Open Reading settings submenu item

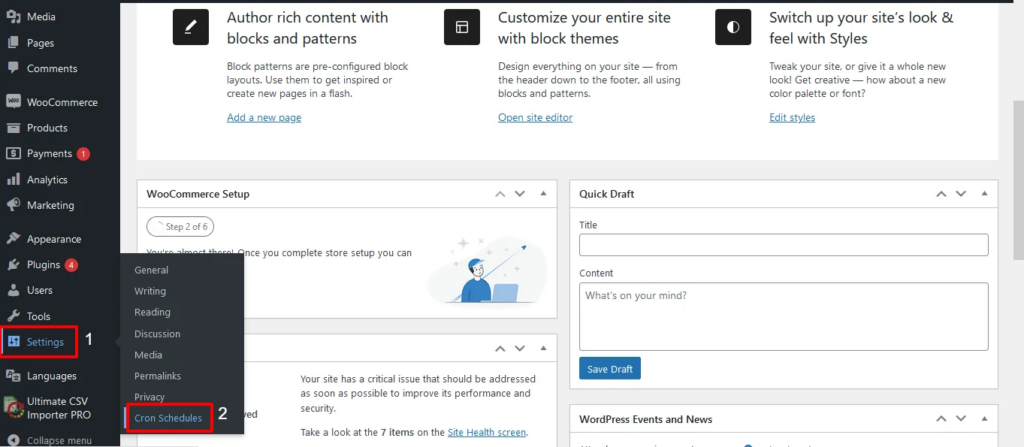[152, 312]
